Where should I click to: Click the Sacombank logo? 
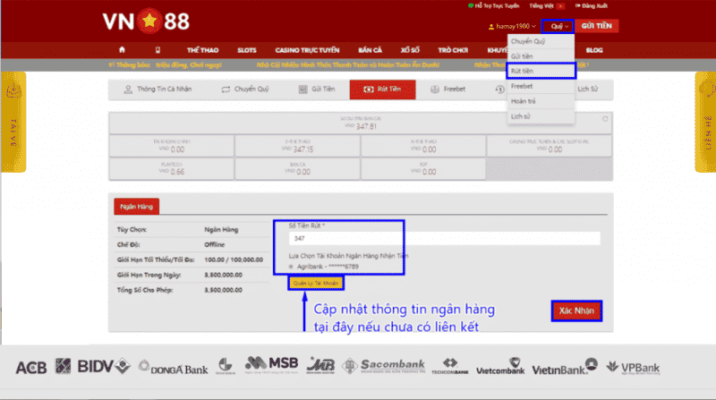pos(384,365)
